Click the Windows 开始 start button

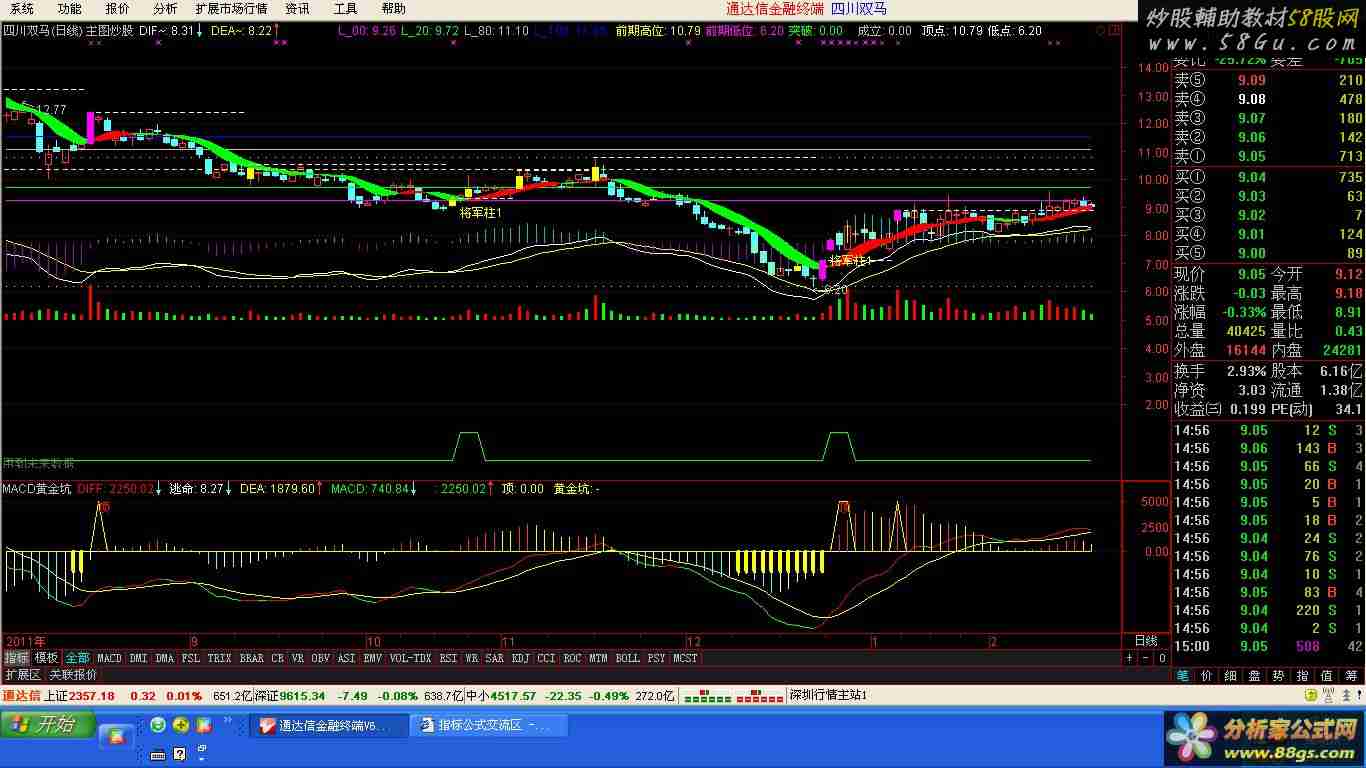tap(48, 724)
